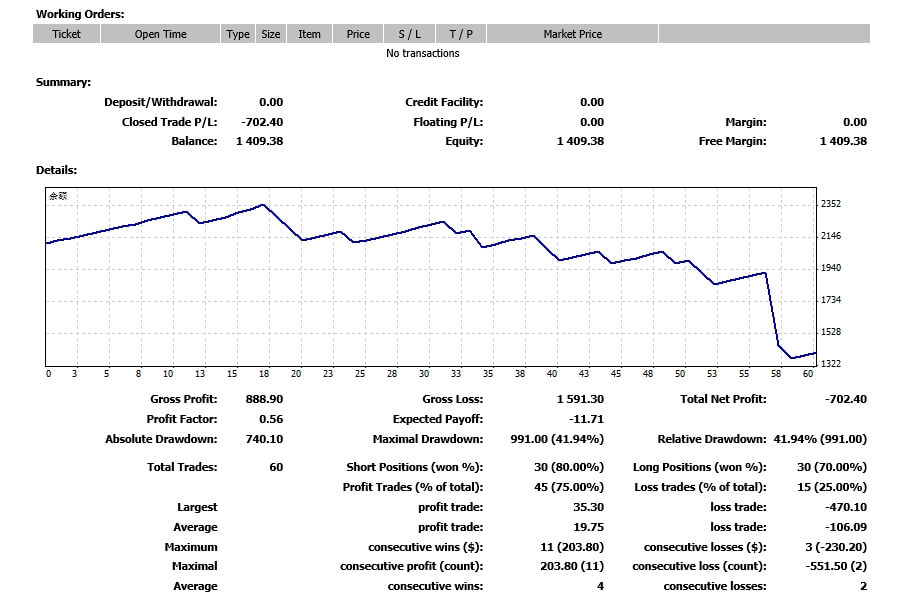Select the Gross Profit value 888.90
Screen dimensions: 922x599
tap(264, 399)
